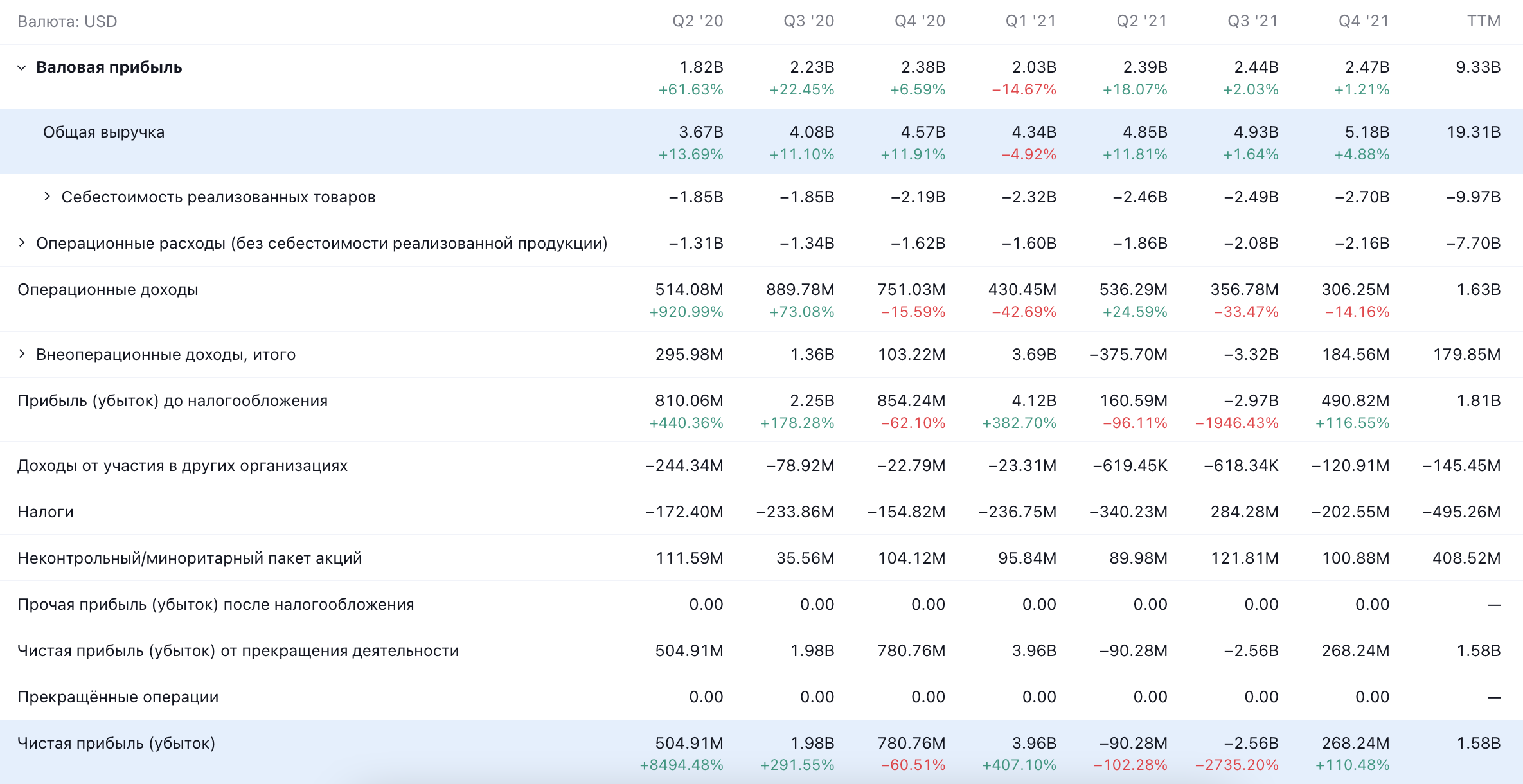Click the Налоги row label

click(x=46, y=512)
